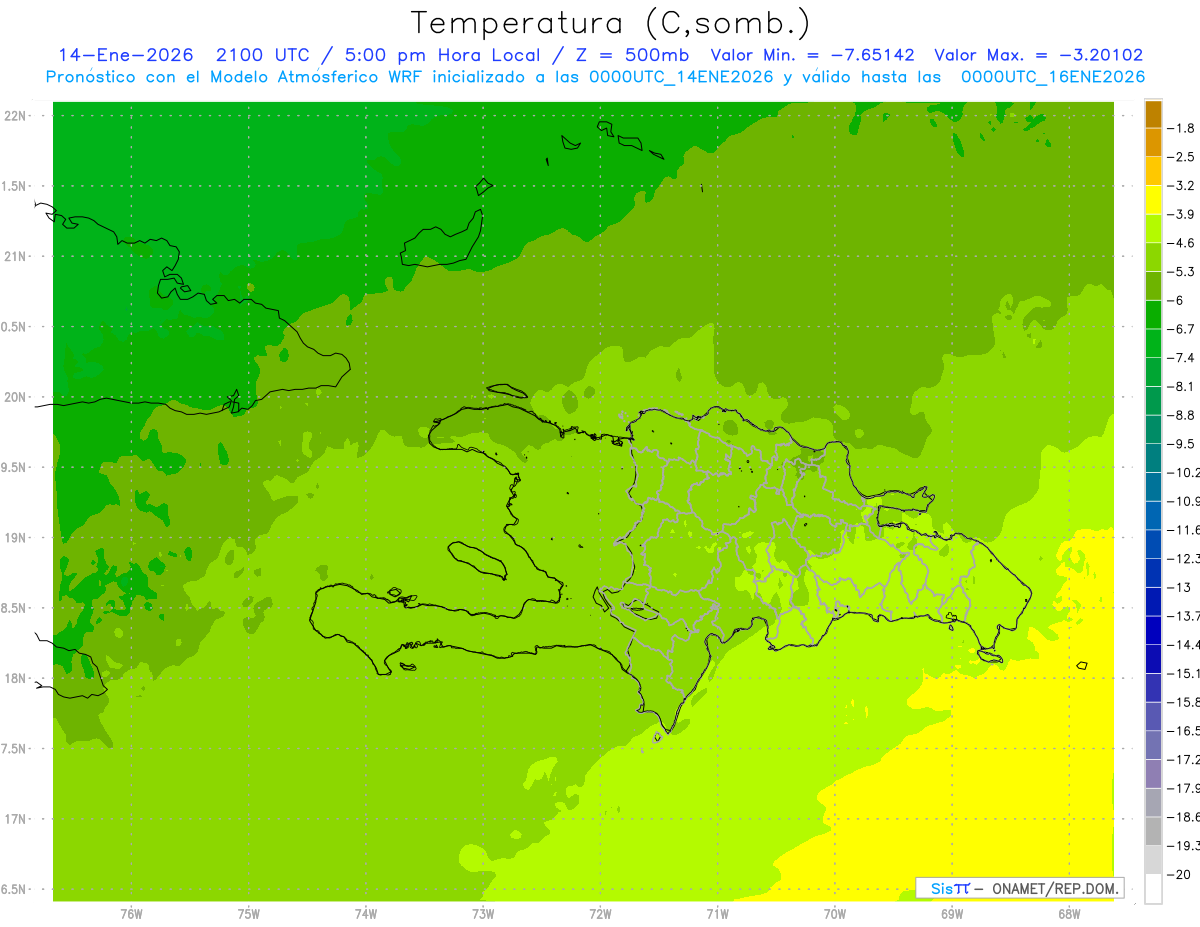Click the "Valor Max. = -3.20102" readout

(x=1038, y=55)
